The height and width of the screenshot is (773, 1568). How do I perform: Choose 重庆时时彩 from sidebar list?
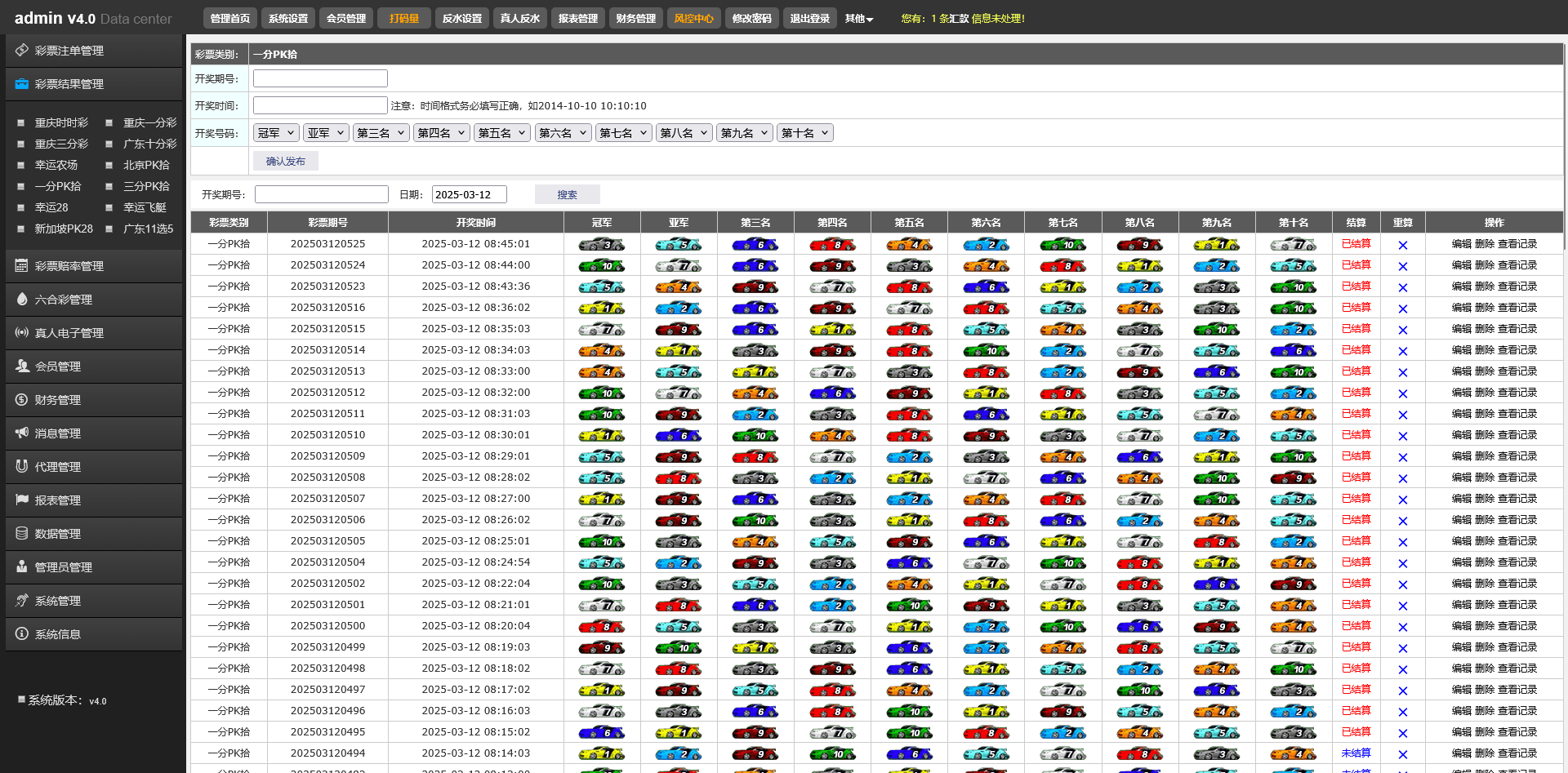click(x=61, y=122)
